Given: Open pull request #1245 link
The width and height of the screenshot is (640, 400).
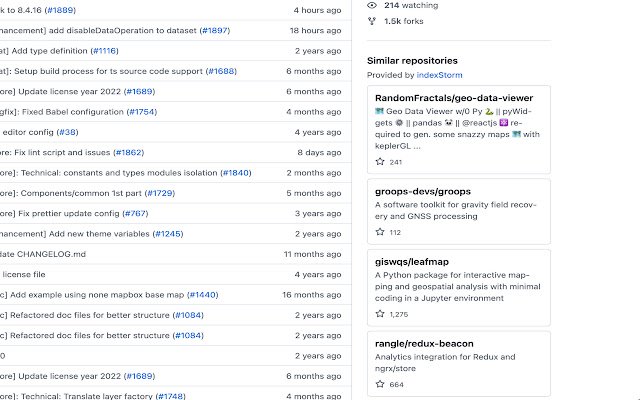Looking at the screenshot, I should (168, 234).
